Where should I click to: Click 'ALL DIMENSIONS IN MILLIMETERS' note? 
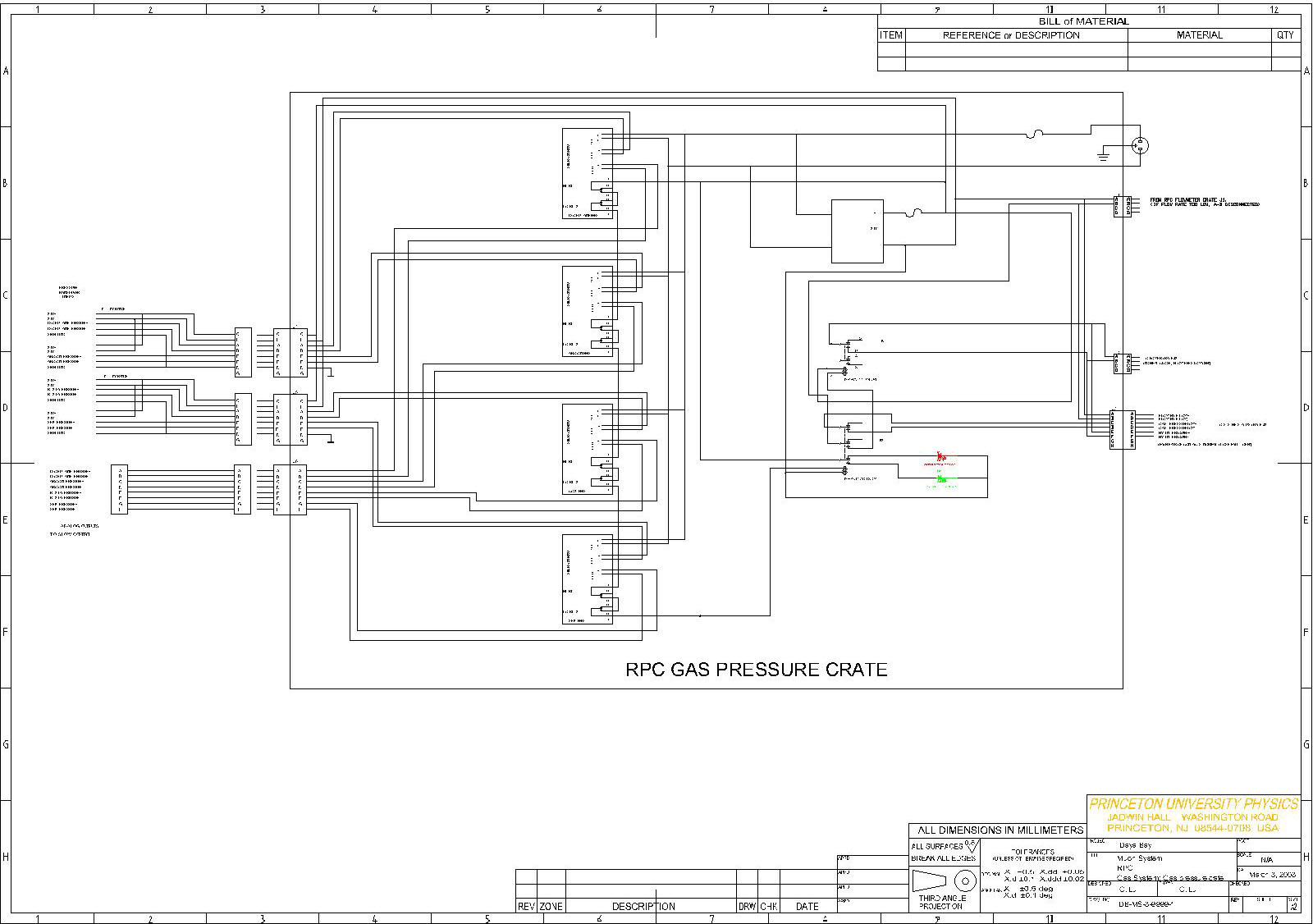pos(1000,830)
